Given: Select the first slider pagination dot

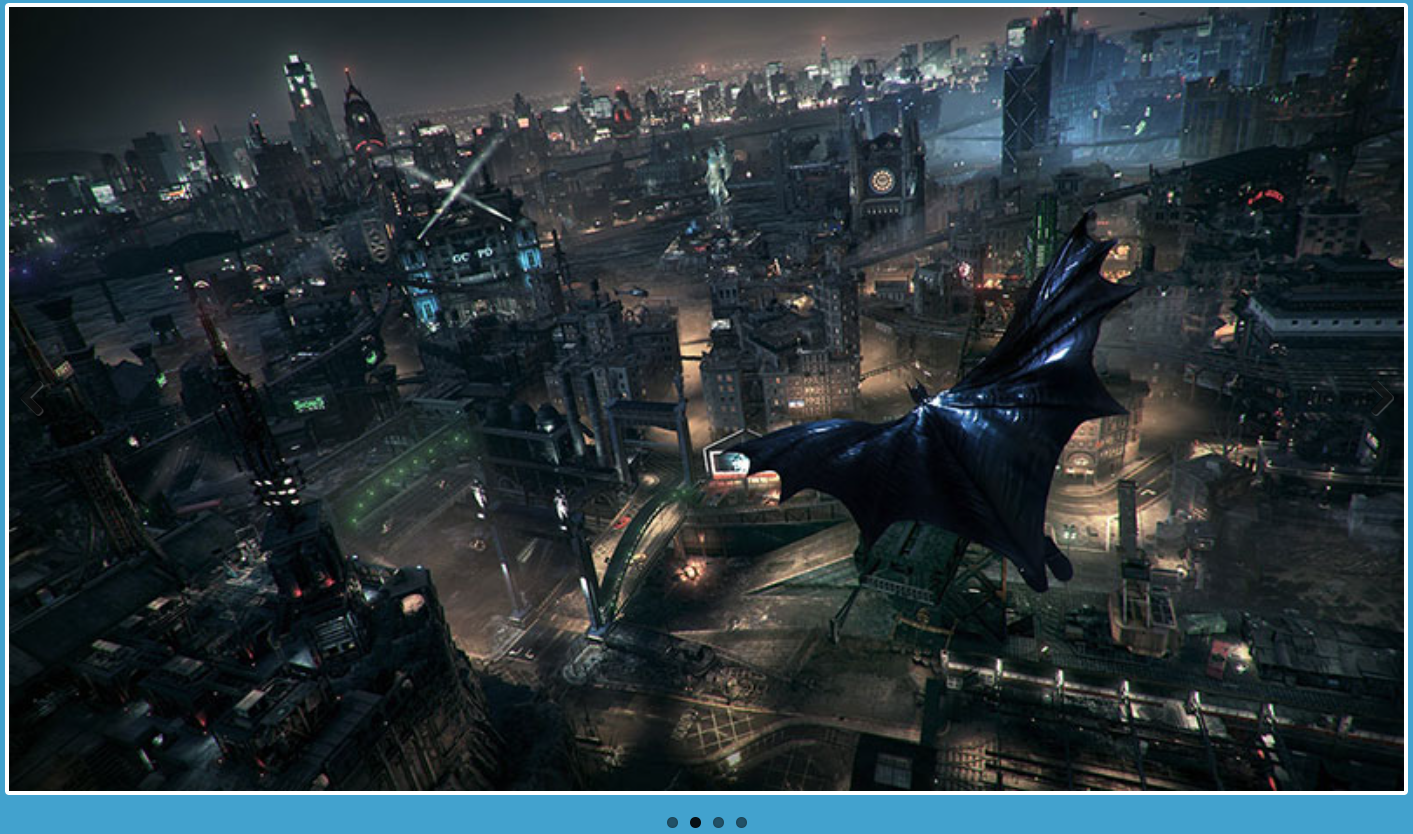Looking at the screenshot, I should coord(672,823).
